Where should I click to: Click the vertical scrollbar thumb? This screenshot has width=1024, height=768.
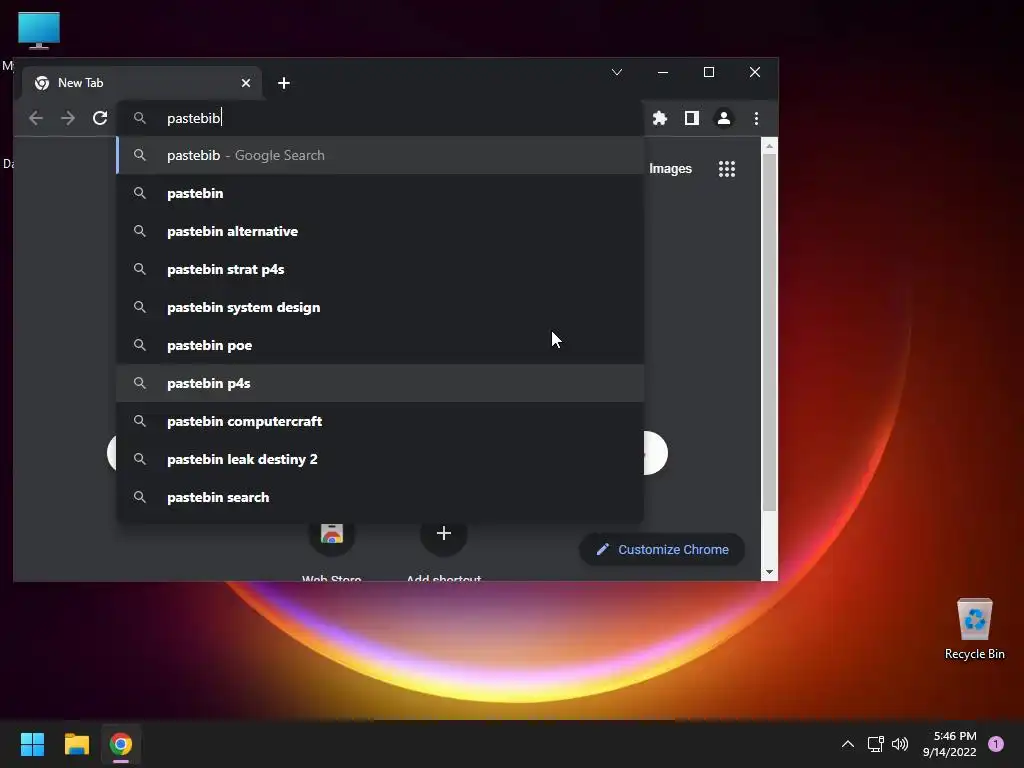(769, 332)
